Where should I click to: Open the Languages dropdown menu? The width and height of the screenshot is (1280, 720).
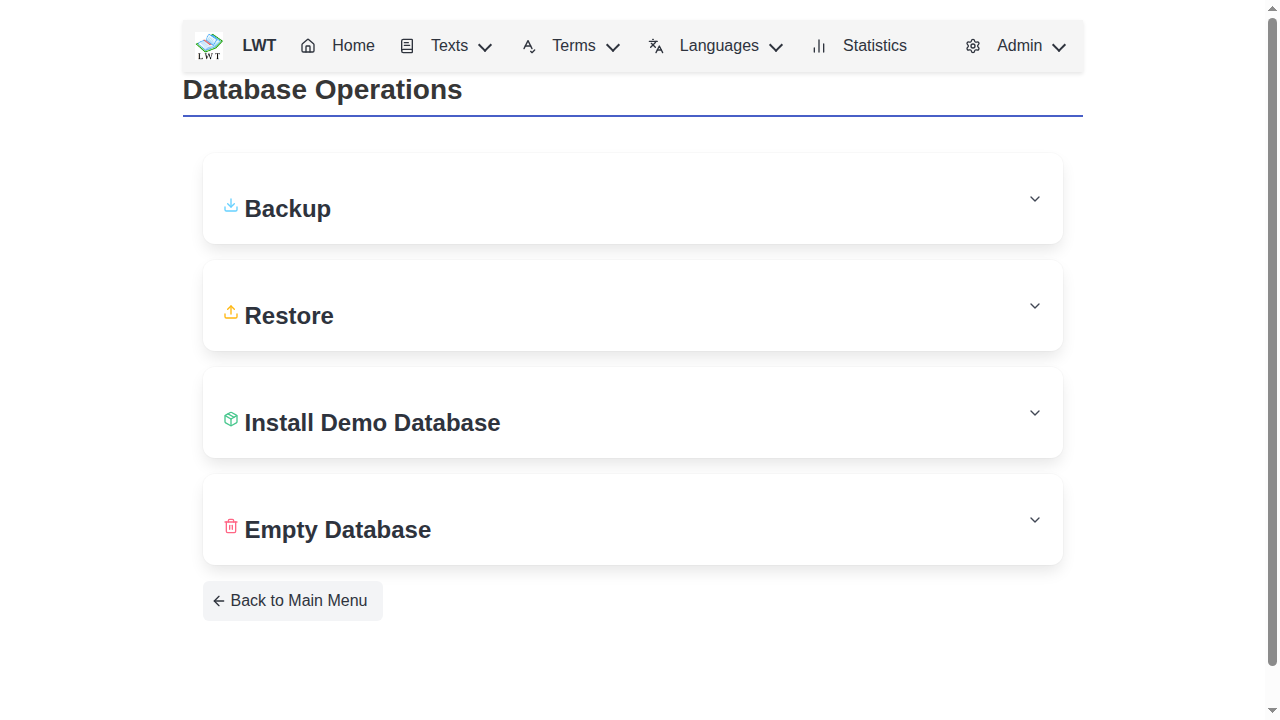pos(719,45)
